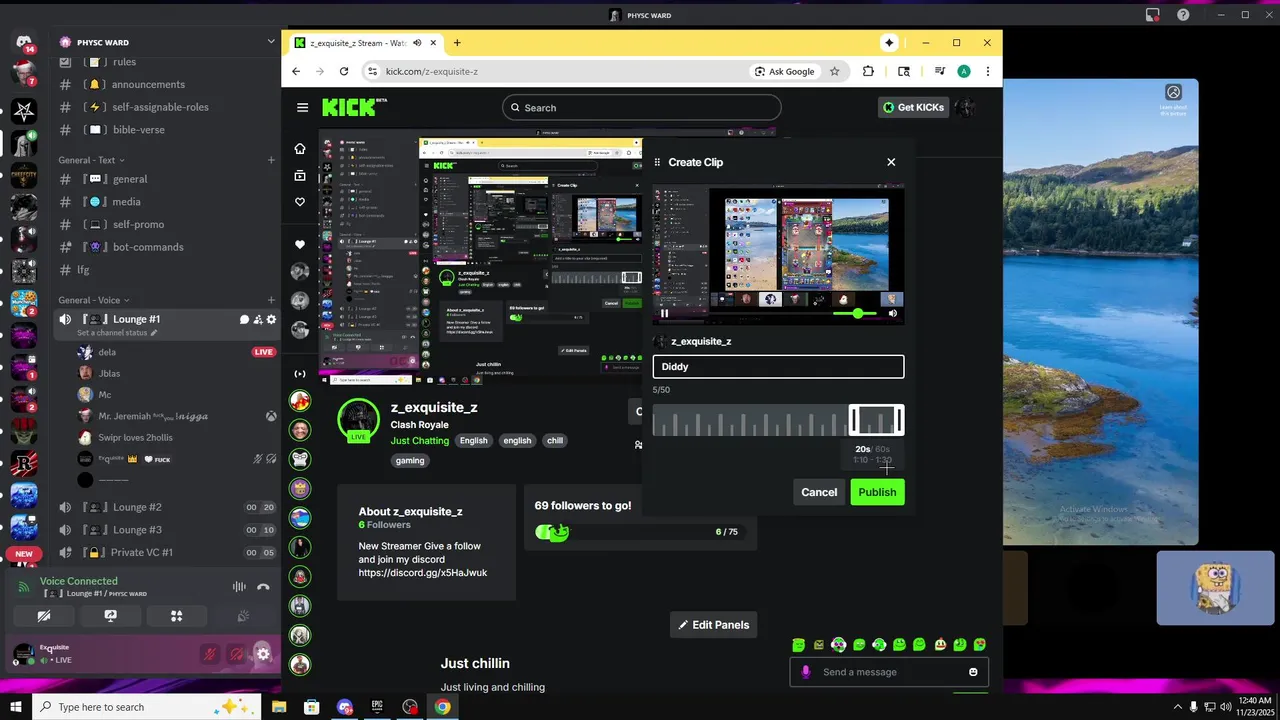Open Chrome three-dot menu

point(988,71)
